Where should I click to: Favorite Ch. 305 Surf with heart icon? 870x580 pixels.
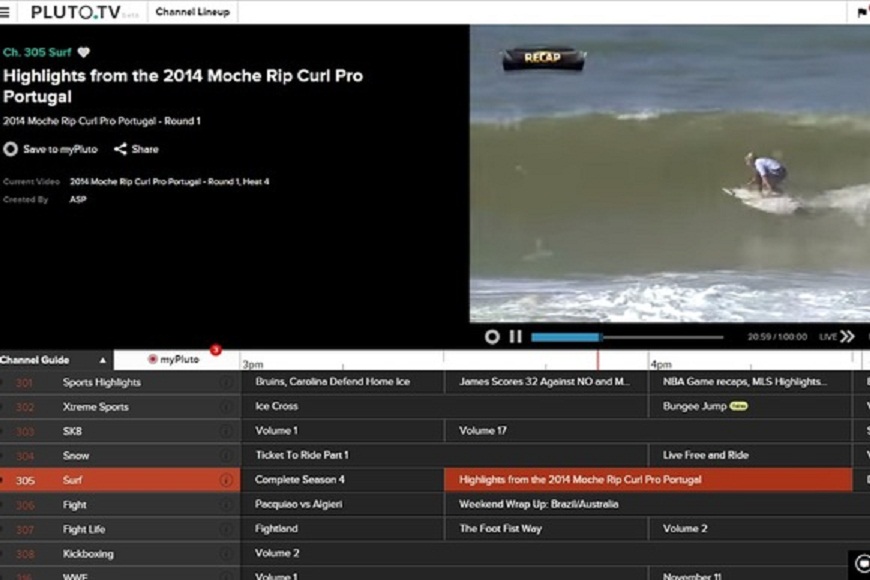84,52
